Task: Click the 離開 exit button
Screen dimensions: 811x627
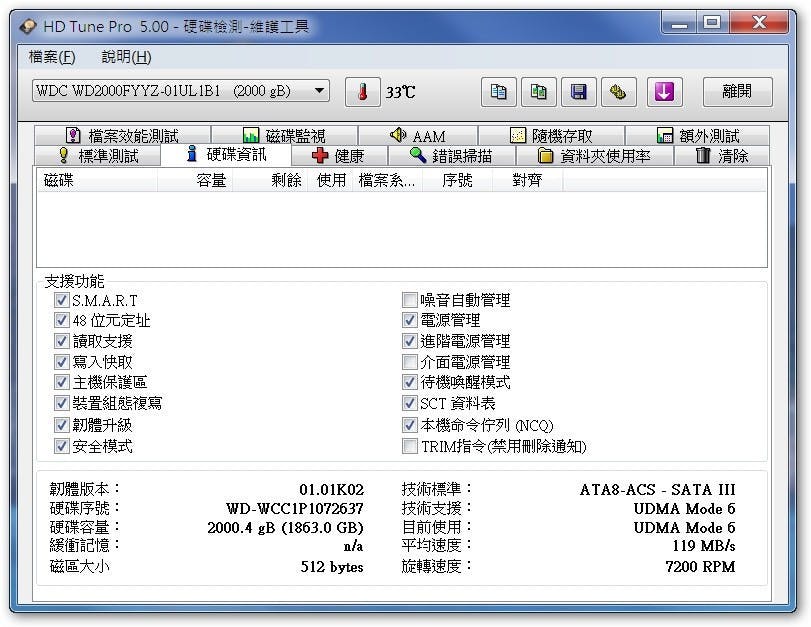Action: [x=738, y=92]
